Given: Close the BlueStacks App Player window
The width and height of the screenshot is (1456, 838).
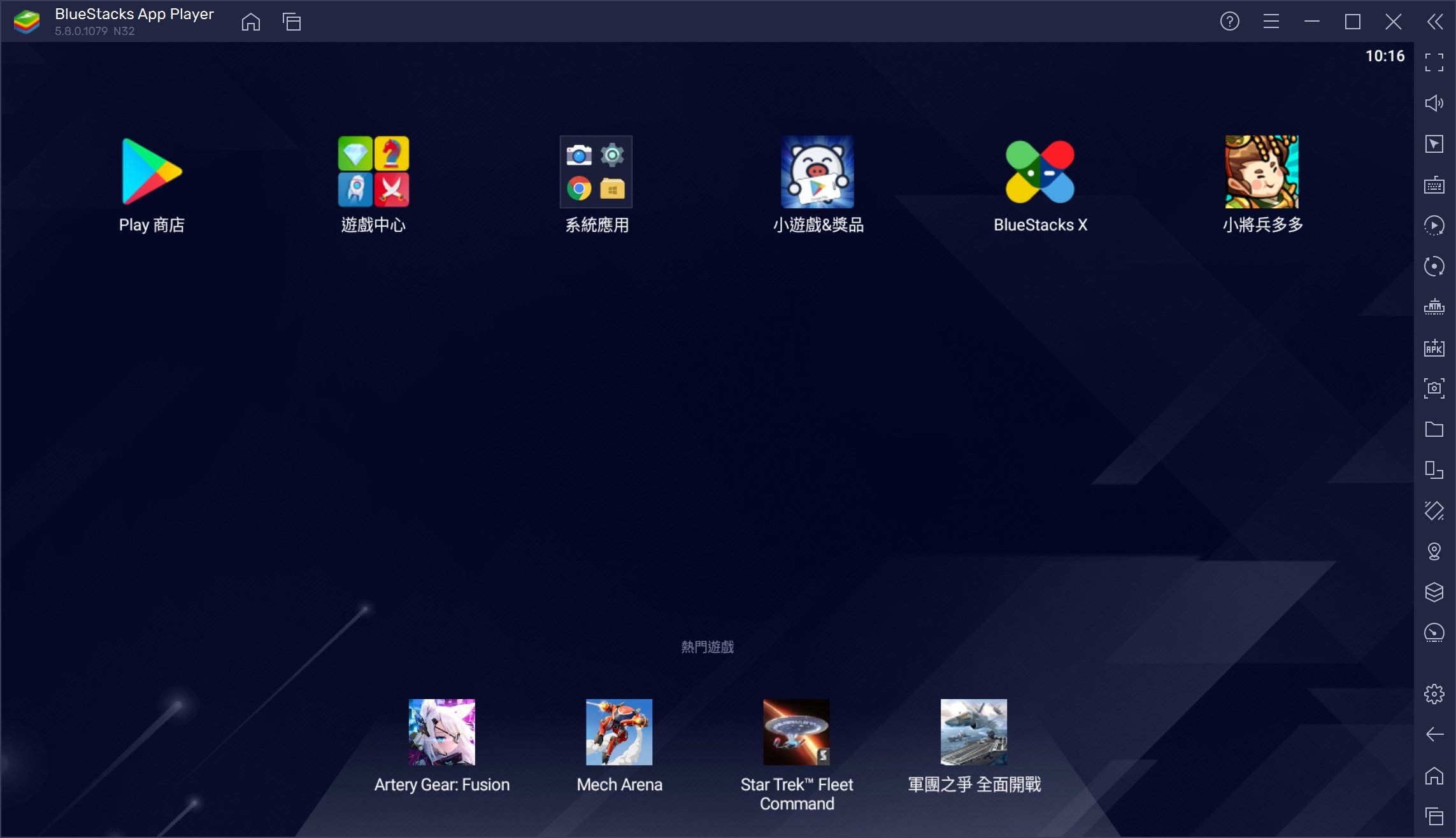Looking at the screenshot, I should (1394, 22).
